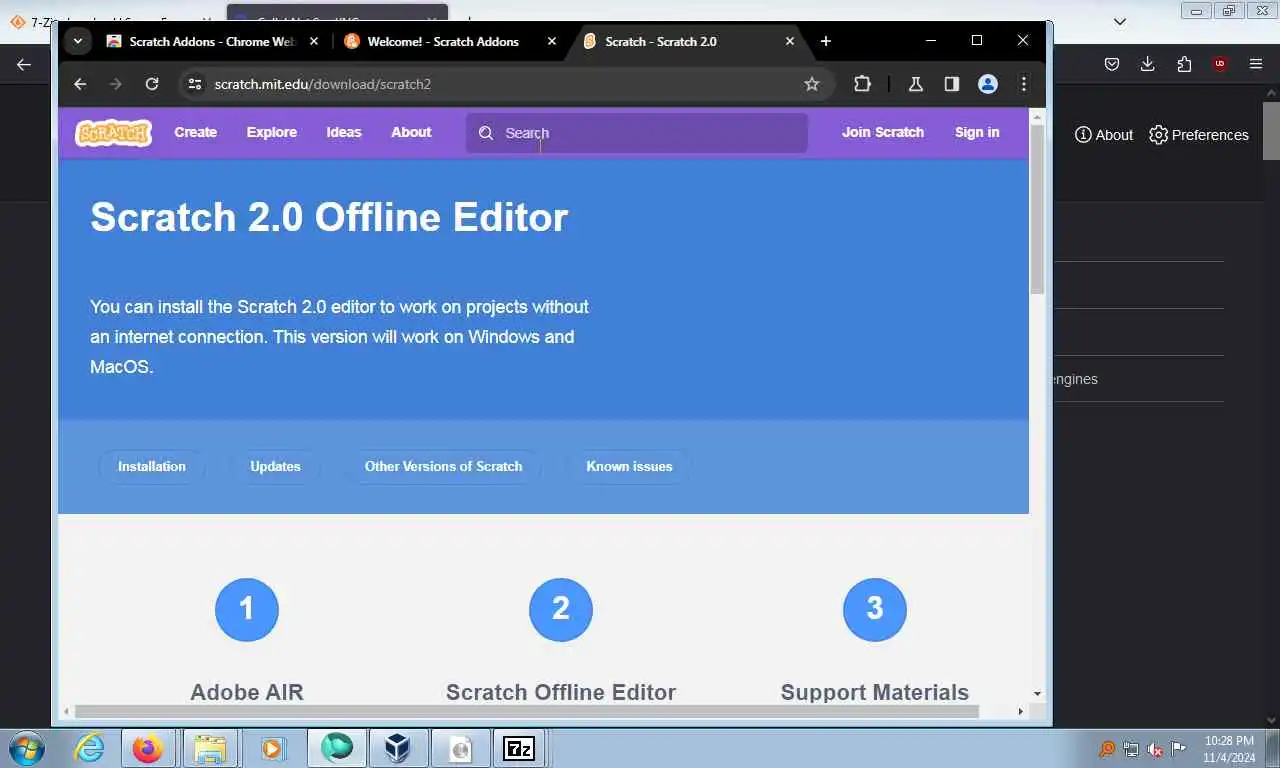Open the Create page

point(195,132)
